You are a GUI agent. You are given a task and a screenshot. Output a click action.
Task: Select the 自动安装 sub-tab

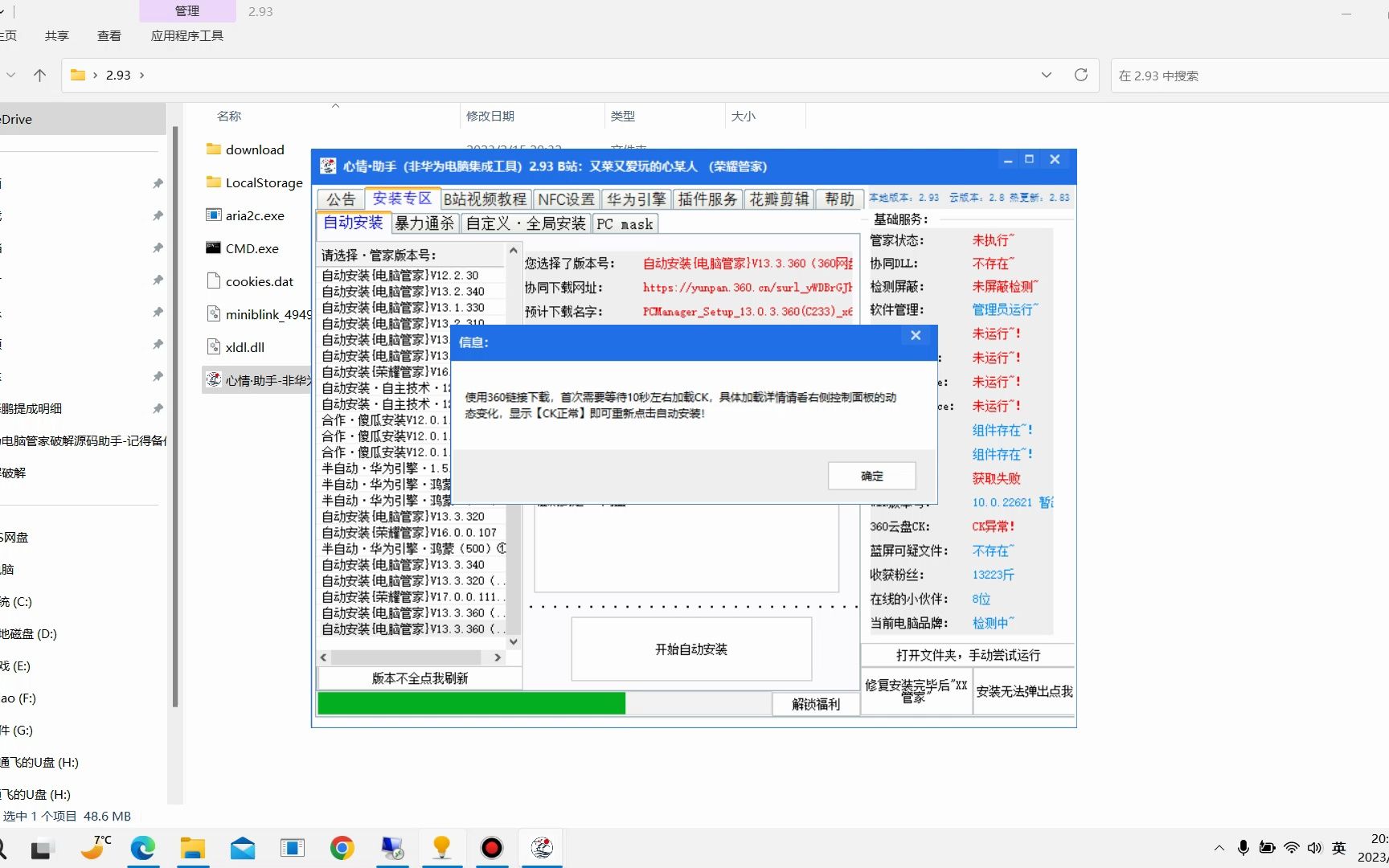(x=354, y=223)
